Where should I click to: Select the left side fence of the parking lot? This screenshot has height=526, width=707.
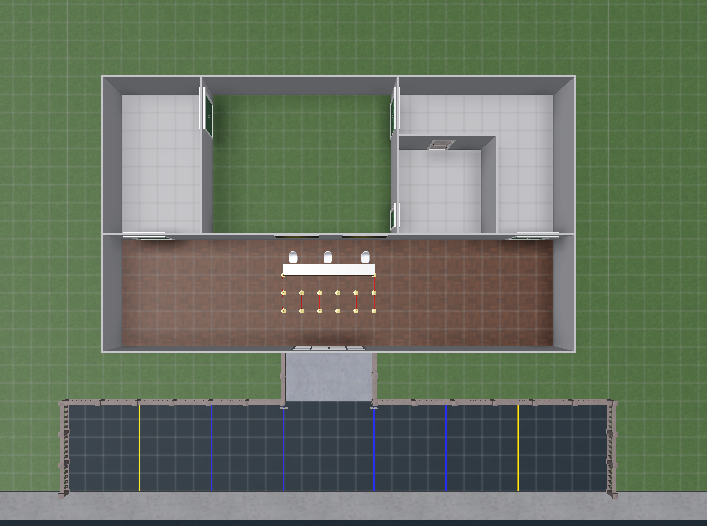coord(64,448)
